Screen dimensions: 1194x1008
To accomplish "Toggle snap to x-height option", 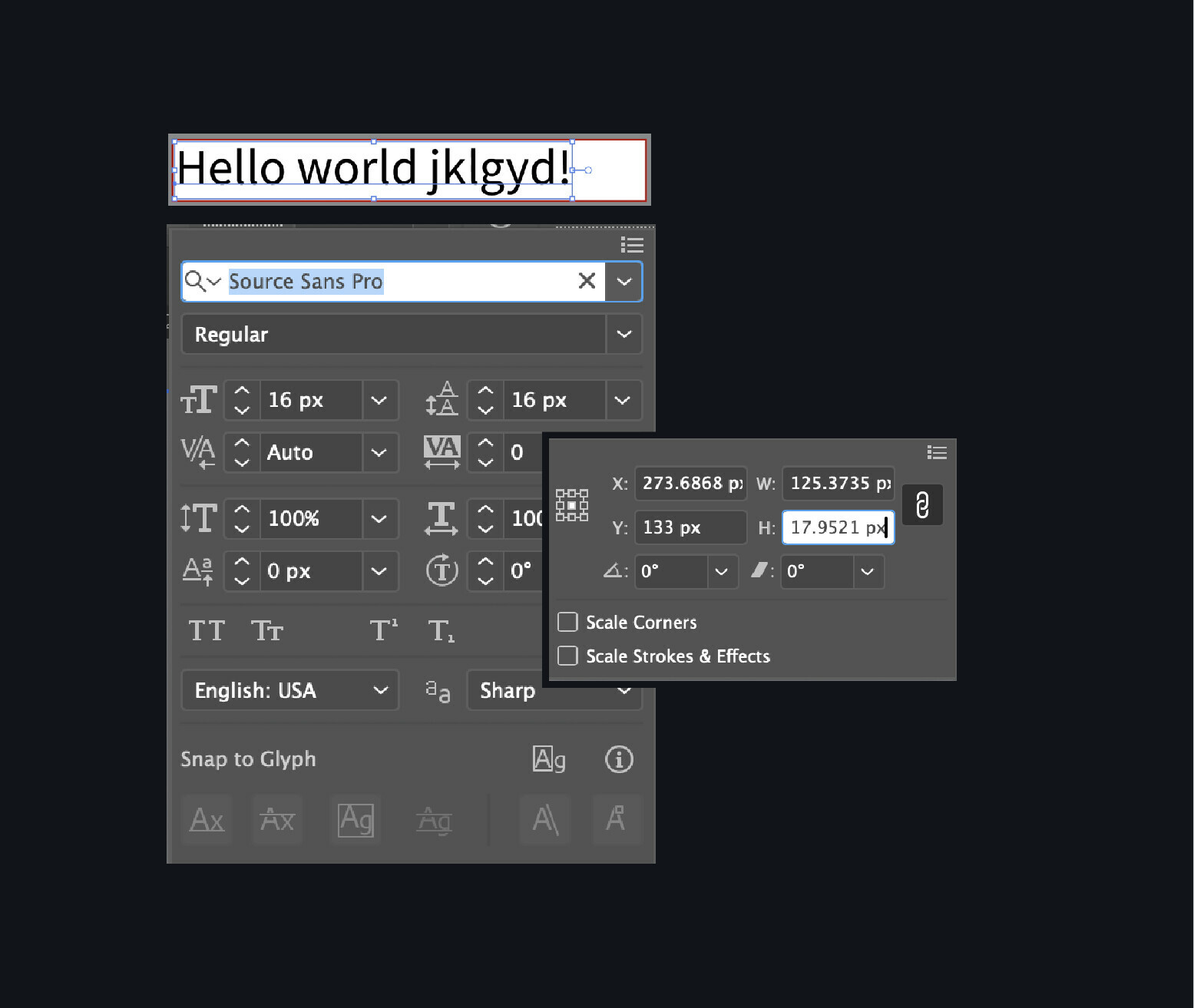I will [277, 819].
